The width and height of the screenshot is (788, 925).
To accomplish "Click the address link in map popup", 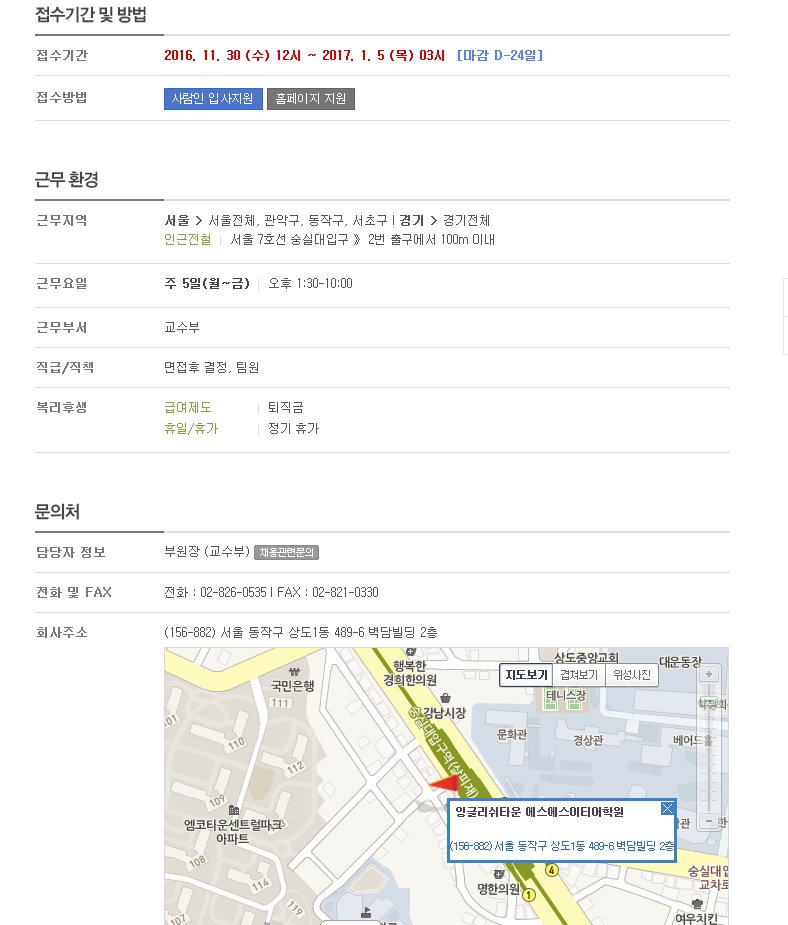I will (x=562, y=846).
